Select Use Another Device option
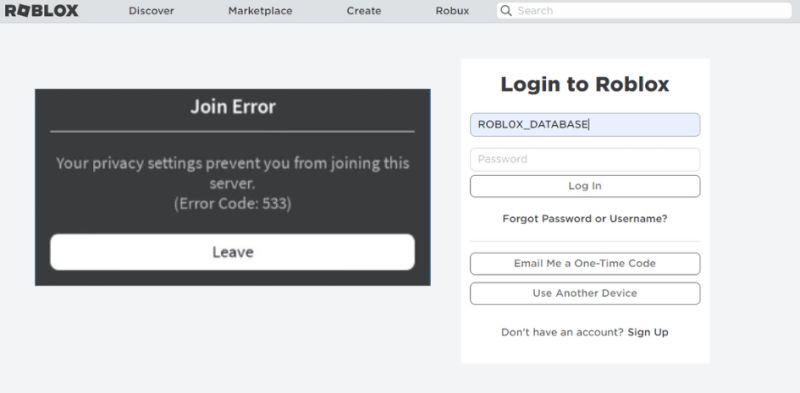Screen dimensions: 800x393 [x=585, y=293]
